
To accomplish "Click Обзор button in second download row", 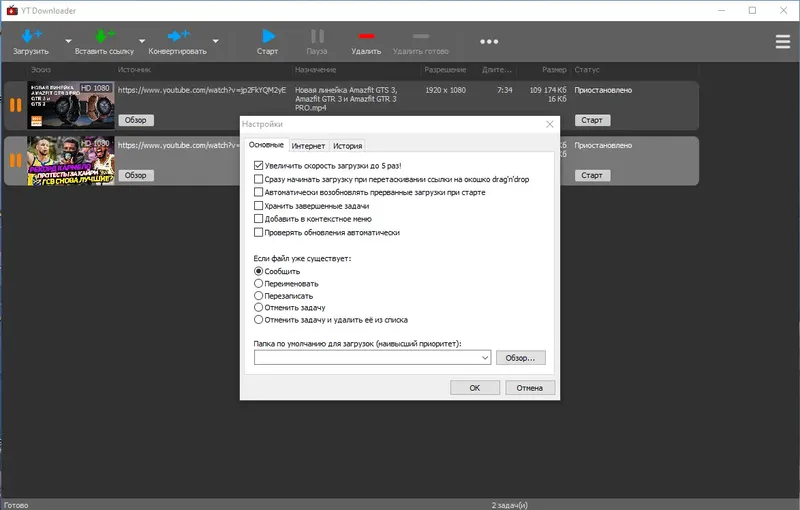I will (x=136, y=175).
